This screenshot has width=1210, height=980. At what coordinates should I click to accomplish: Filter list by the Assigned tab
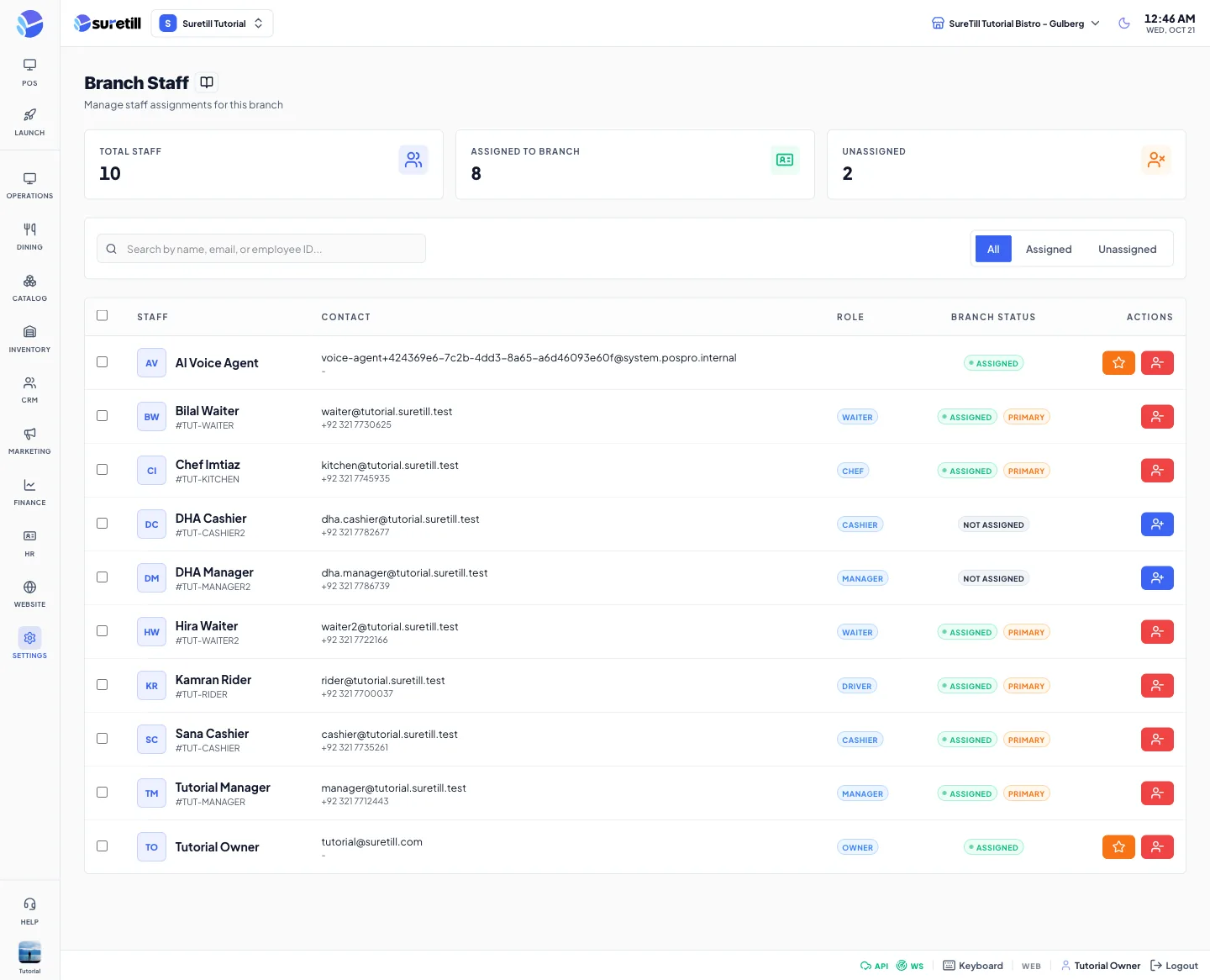click(1049, 249)
